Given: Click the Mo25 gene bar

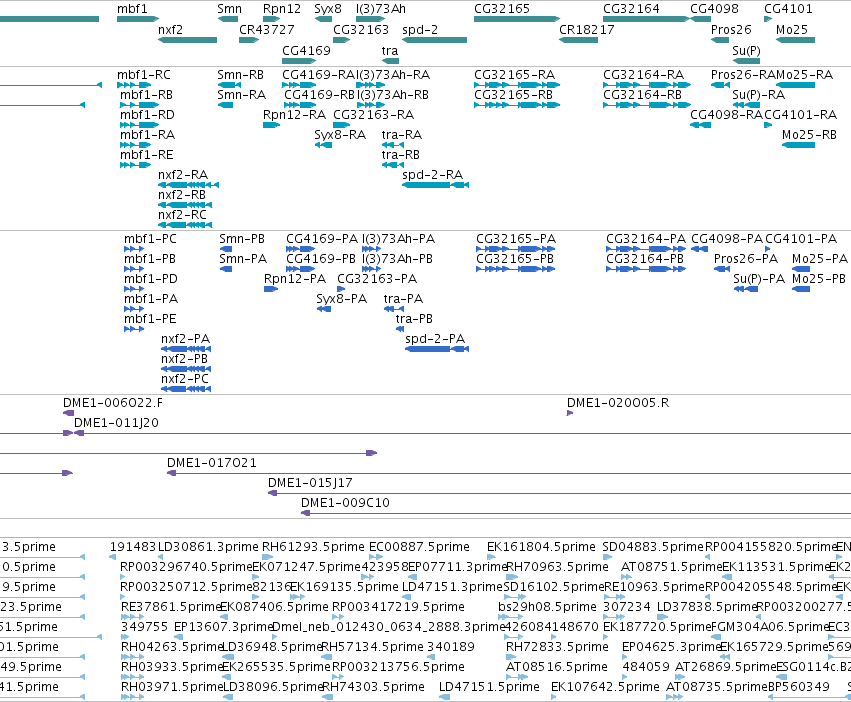Looking at the screenshot, I should pos(795,40).
